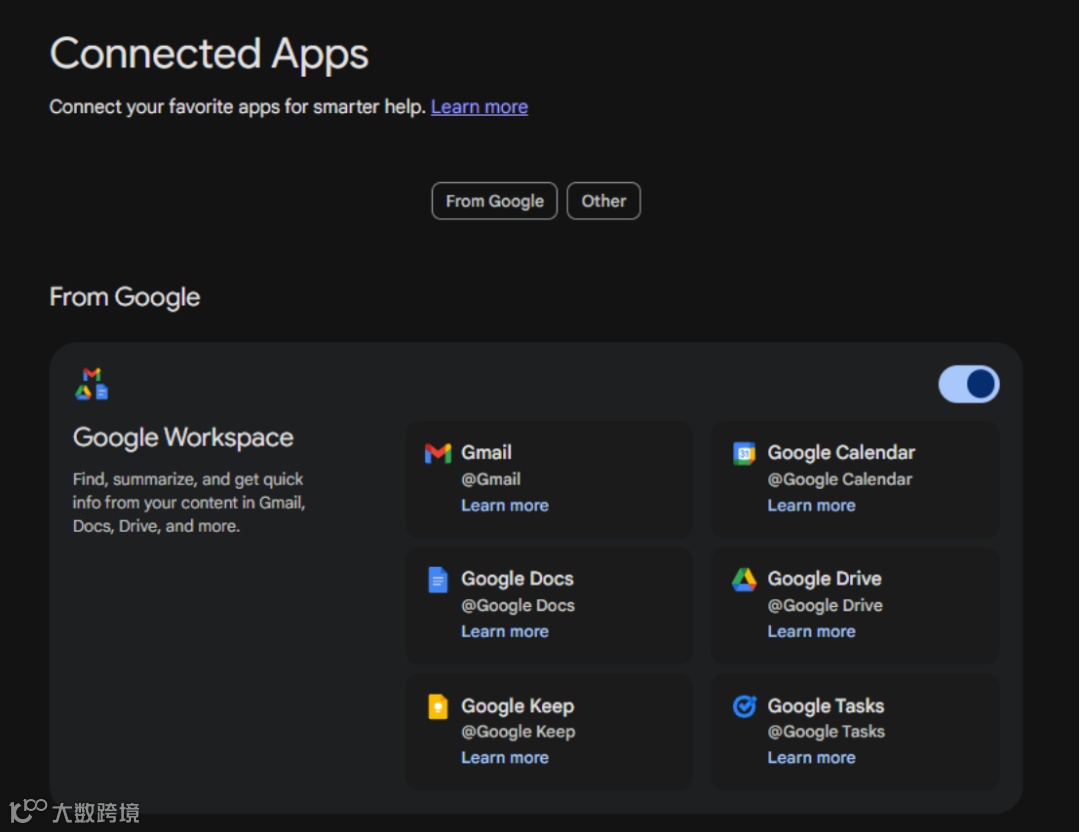Click the Google Keep lightbulb icon
The image size is (1080, 832).
(x=438, y=707)
